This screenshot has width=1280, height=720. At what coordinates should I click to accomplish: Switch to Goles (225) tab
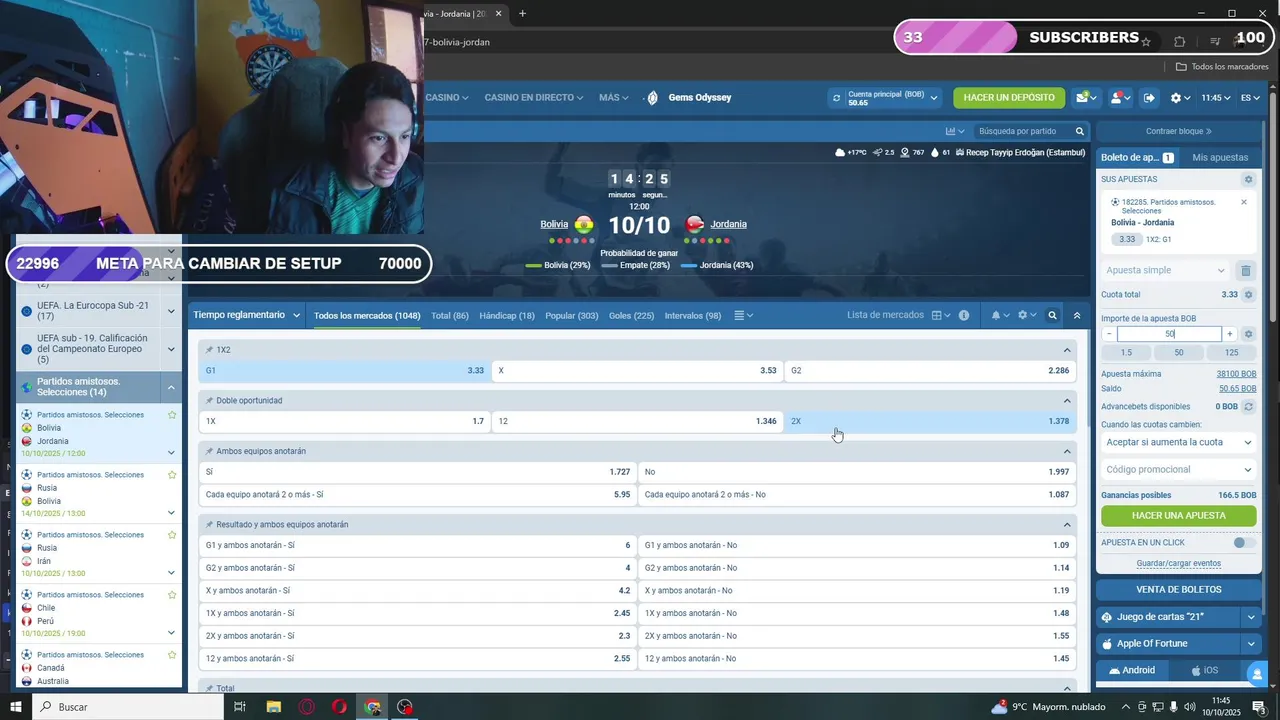point(631,316)
